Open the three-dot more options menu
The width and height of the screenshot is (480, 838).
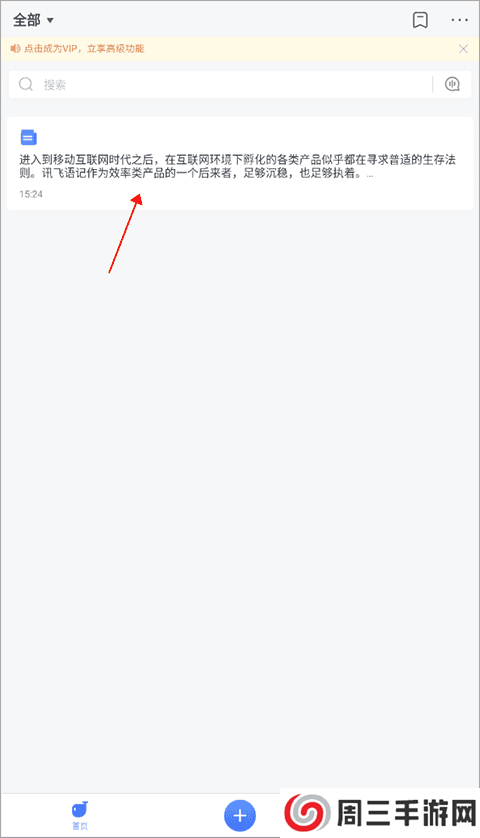point(460,20)
